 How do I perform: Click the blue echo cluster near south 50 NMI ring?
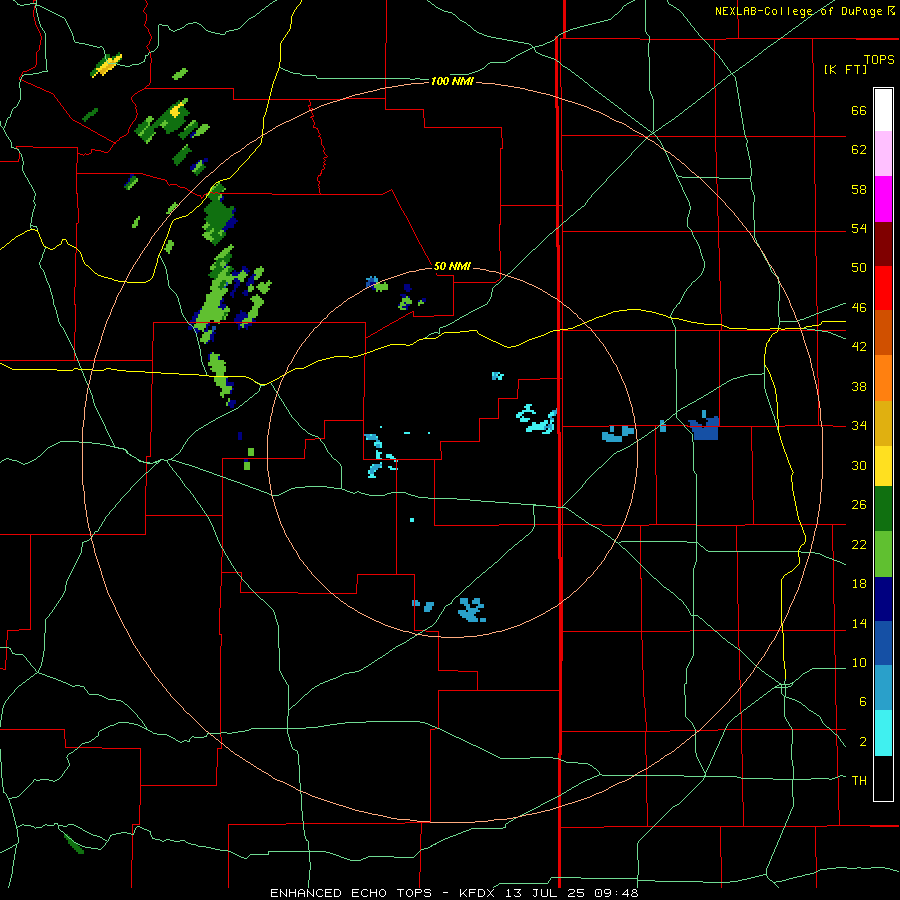[472, 610]
